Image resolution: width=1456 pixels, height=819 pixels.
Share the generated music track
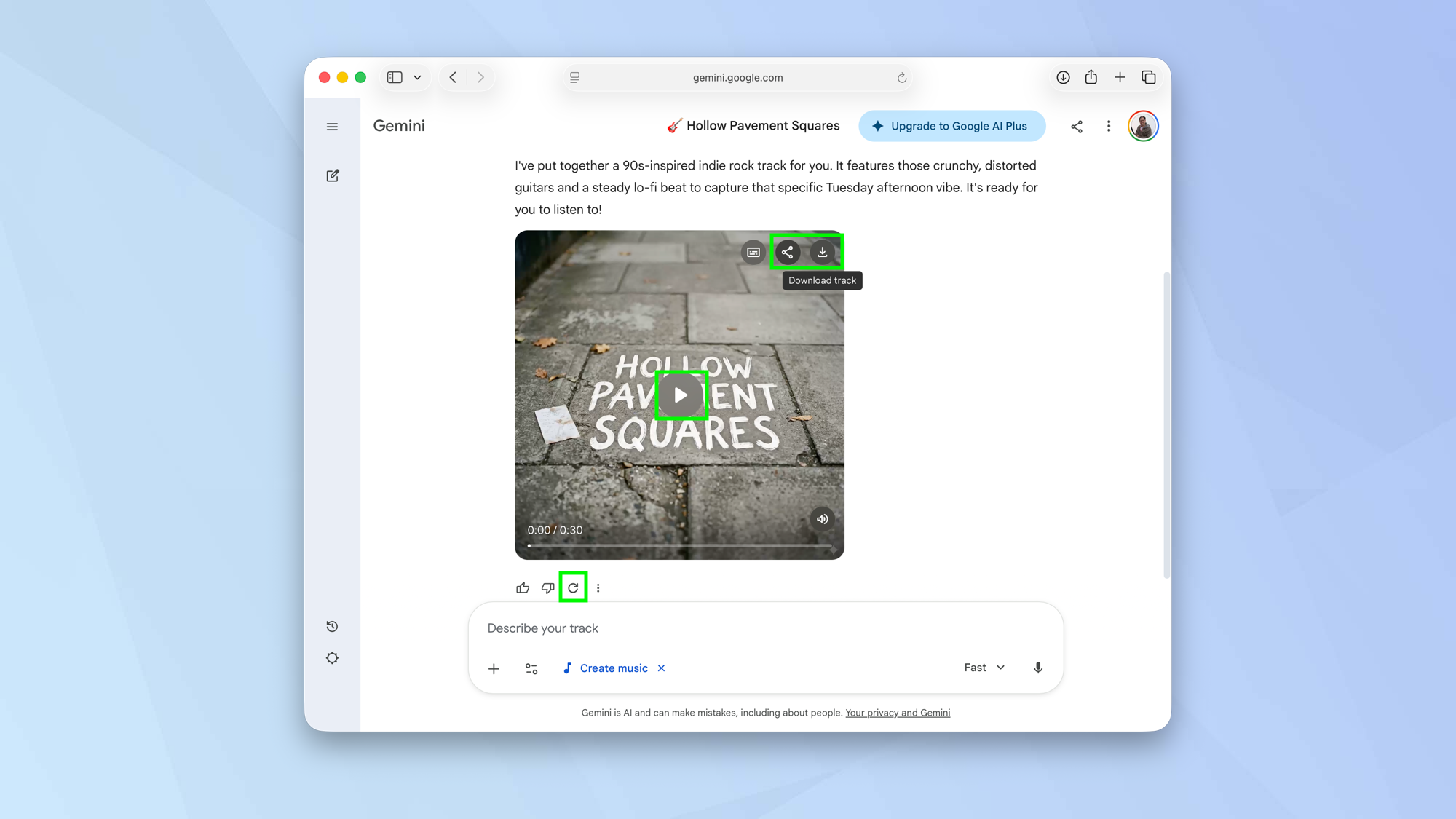[787, 252]
